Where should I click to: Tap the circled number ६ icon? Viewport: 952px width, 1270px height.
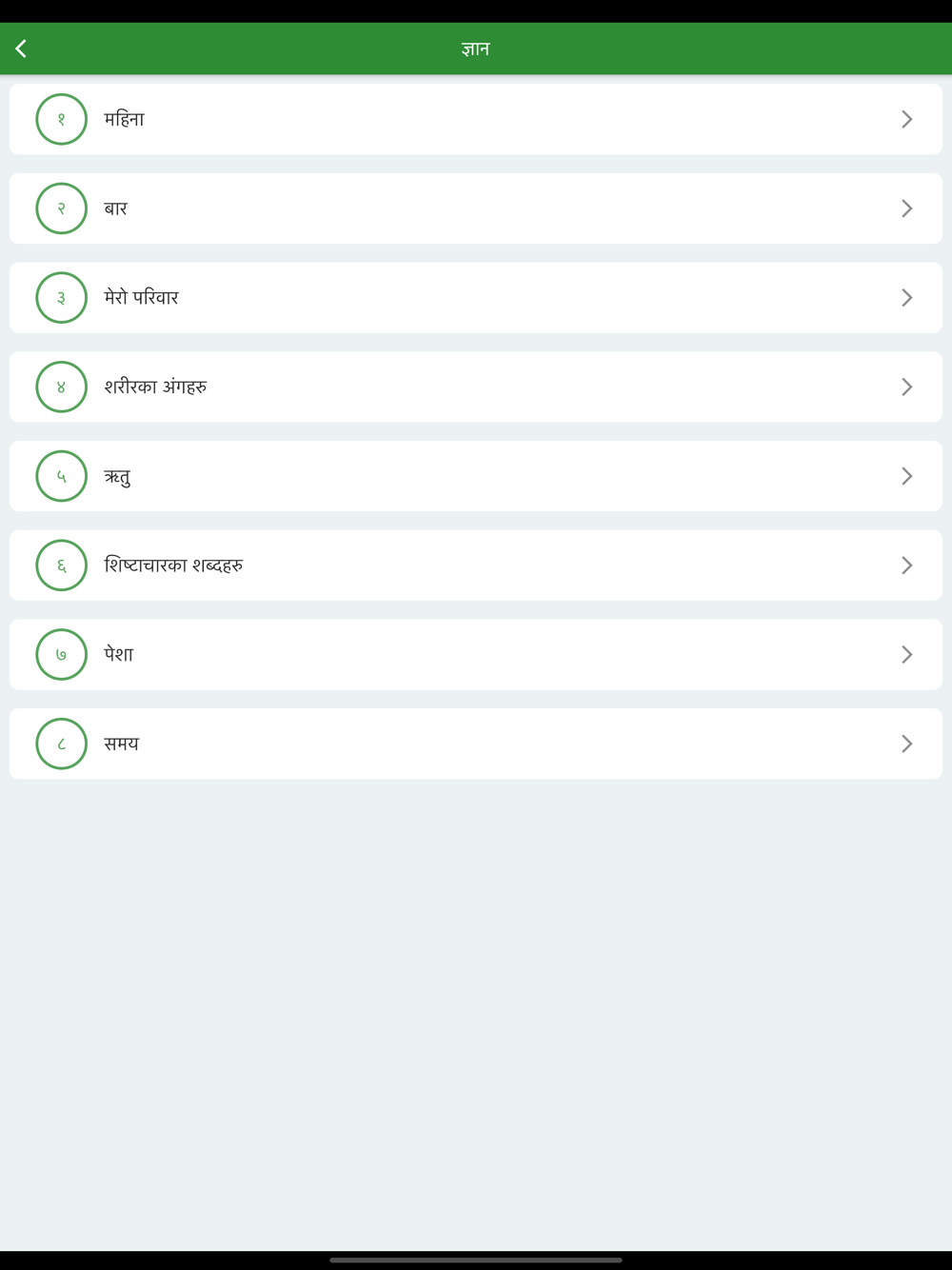point(62,566)
